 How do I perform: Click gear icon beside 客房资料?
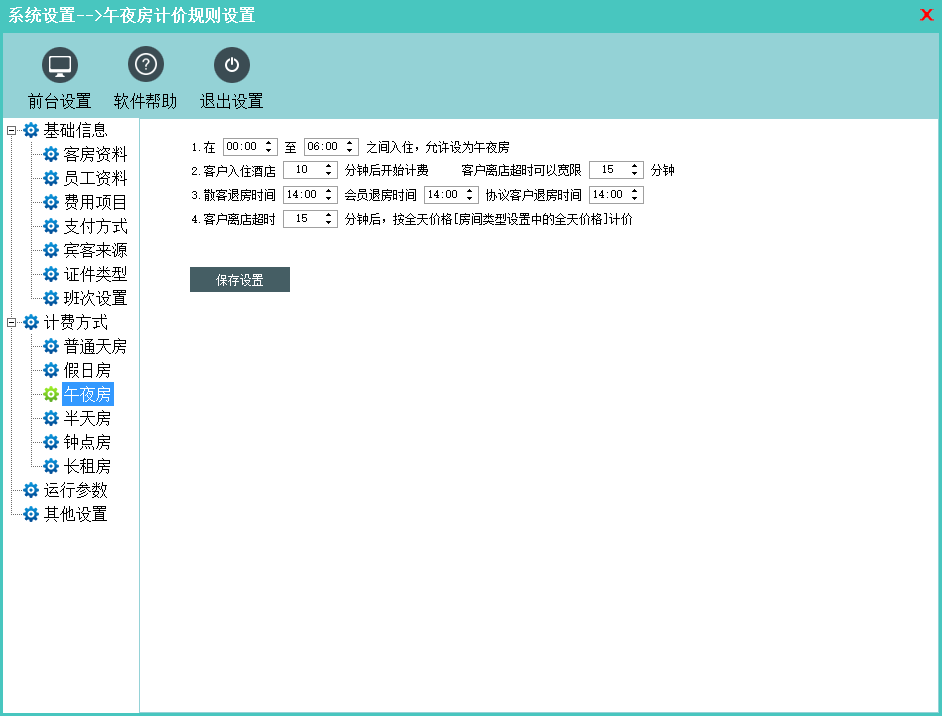pos(51,154)
